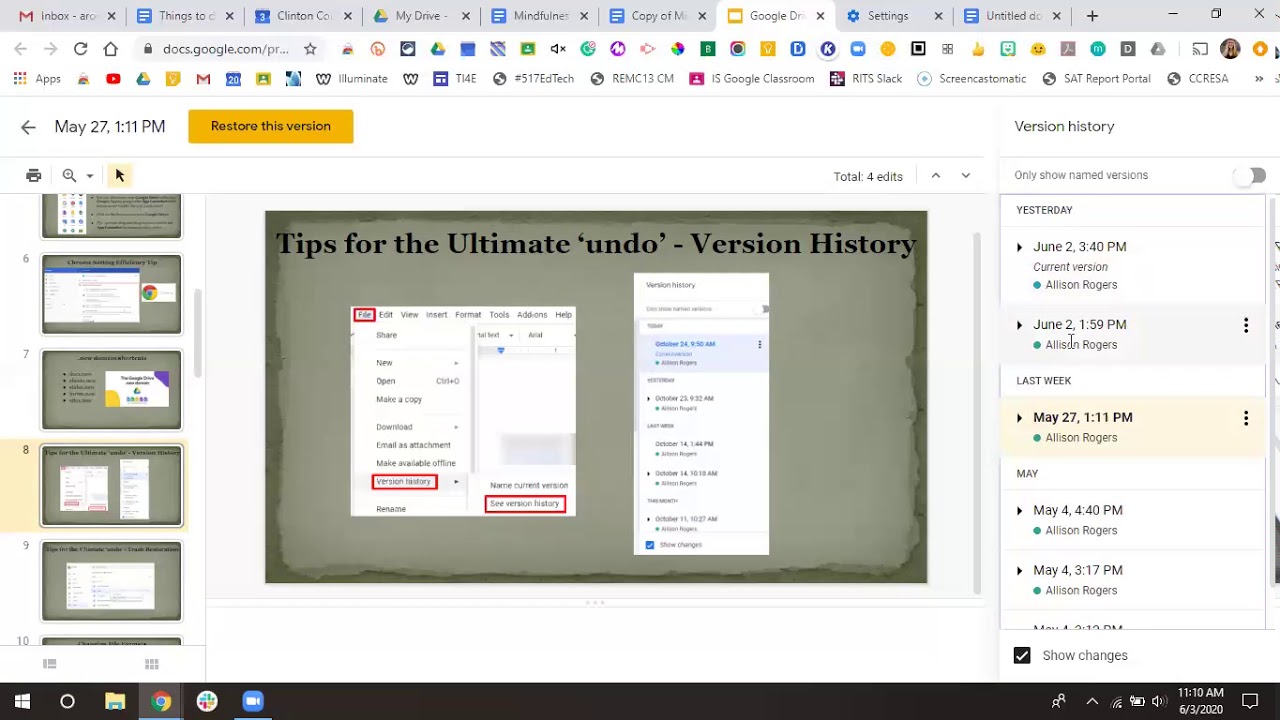Switch to the Untitled document tab
This screenshot has width=1280, height=720.
[1010, 16]
